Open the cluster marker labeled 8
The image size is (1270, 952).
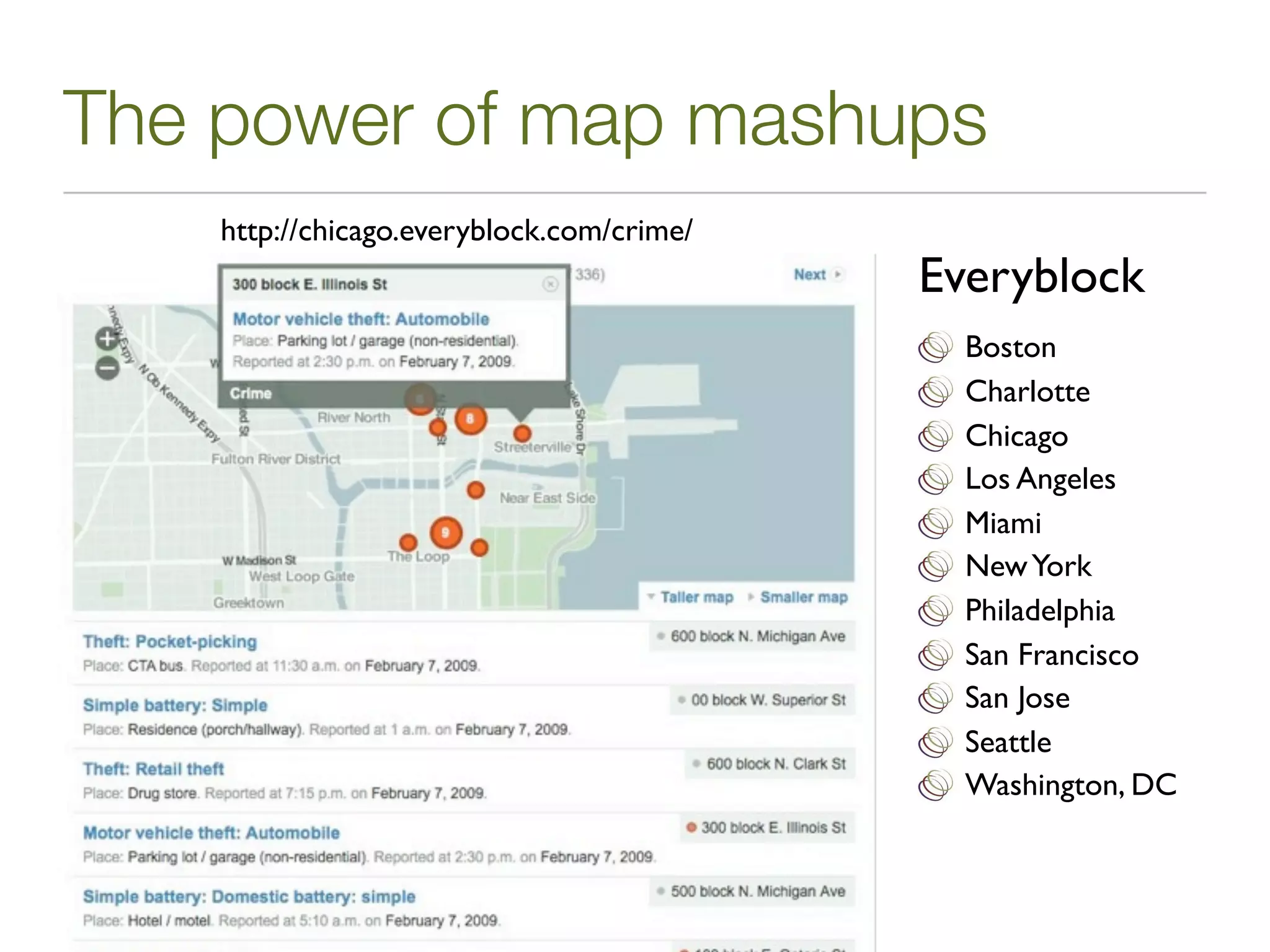coord(470,419)
